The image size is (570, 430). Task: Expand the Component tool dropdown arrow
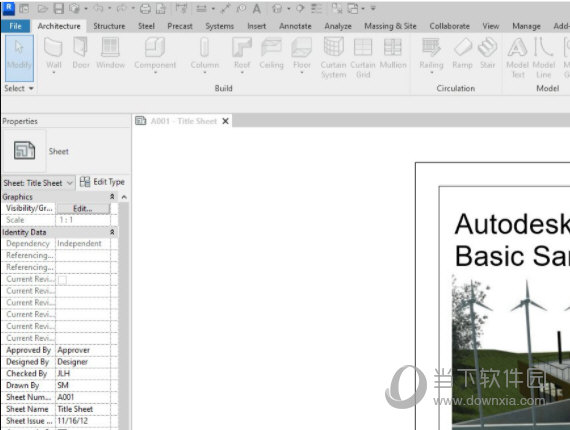point(155,73)
